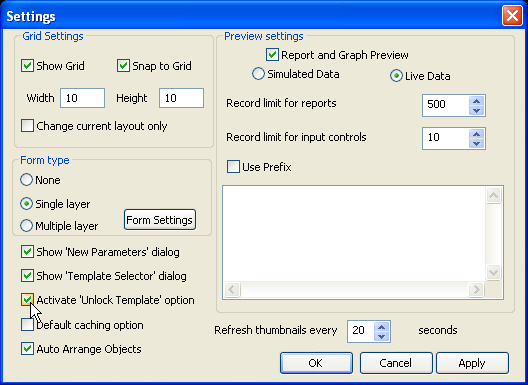Click prefix list scroll left arrow
This screenshot has width=528, height=385.
232,289
